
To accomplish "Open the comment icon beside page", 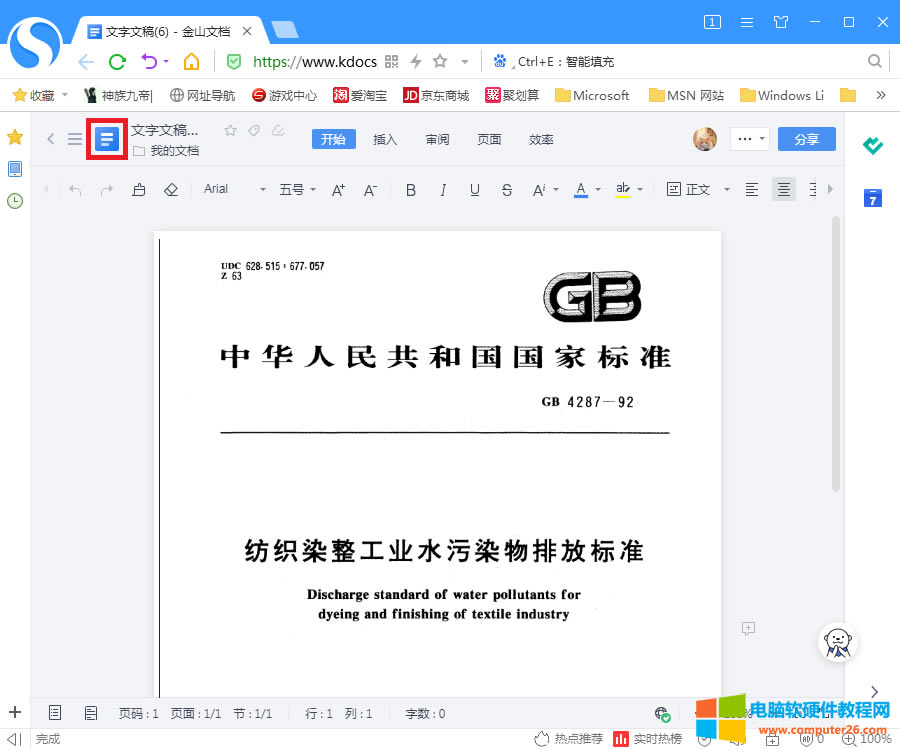I will pos(747,628).
